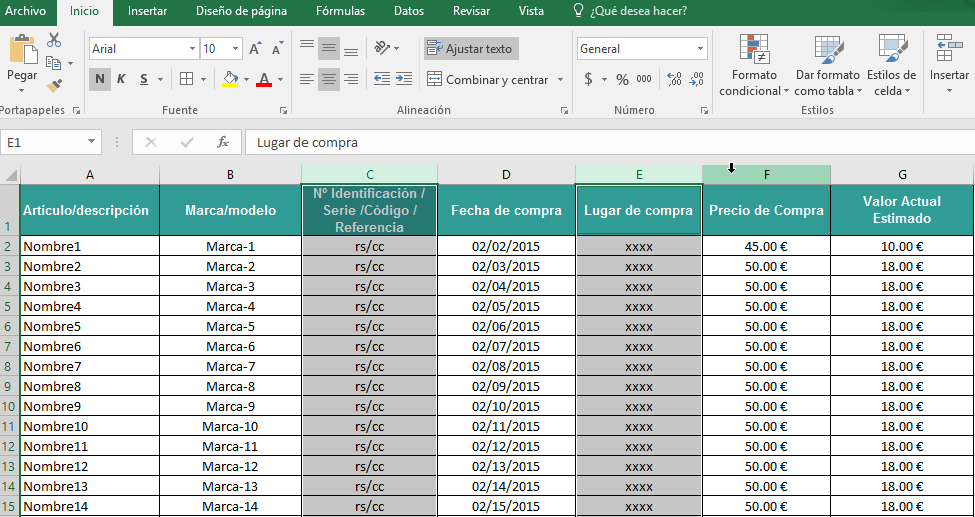Switch to Diseño de página tab
The width and height of the screenshot is (975, 517).
pos(241,11)
